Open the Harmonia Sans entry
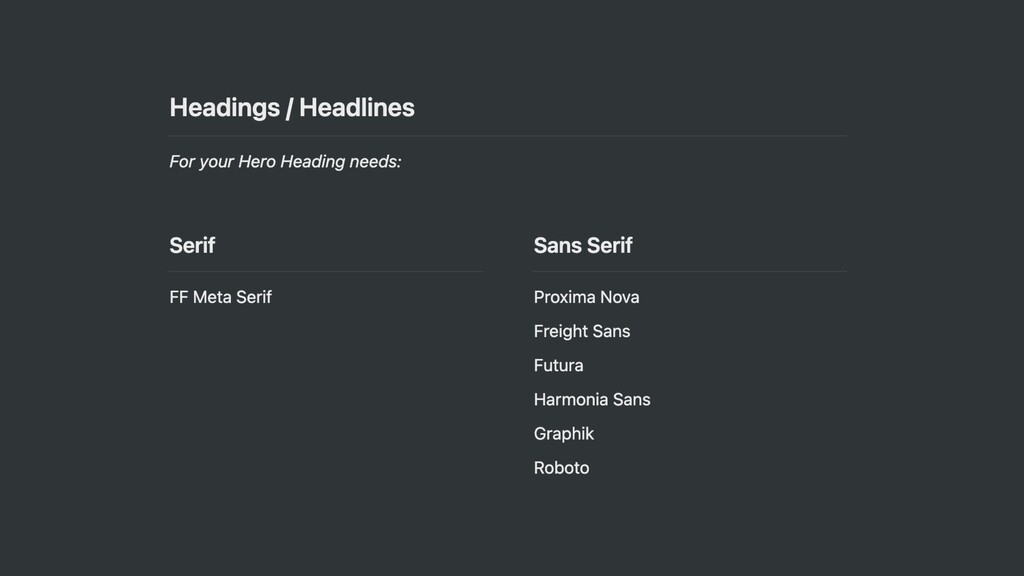The height and width of the screenshot is (576, 1024). [x=592, y=400]
